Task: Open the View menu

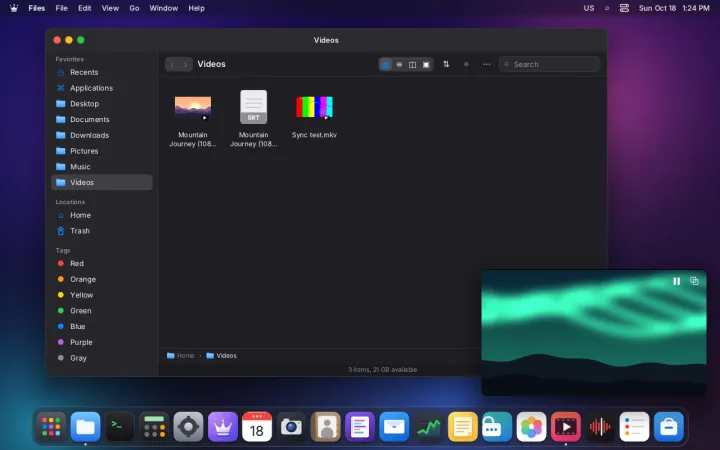Action: click(x=110, y=8)
